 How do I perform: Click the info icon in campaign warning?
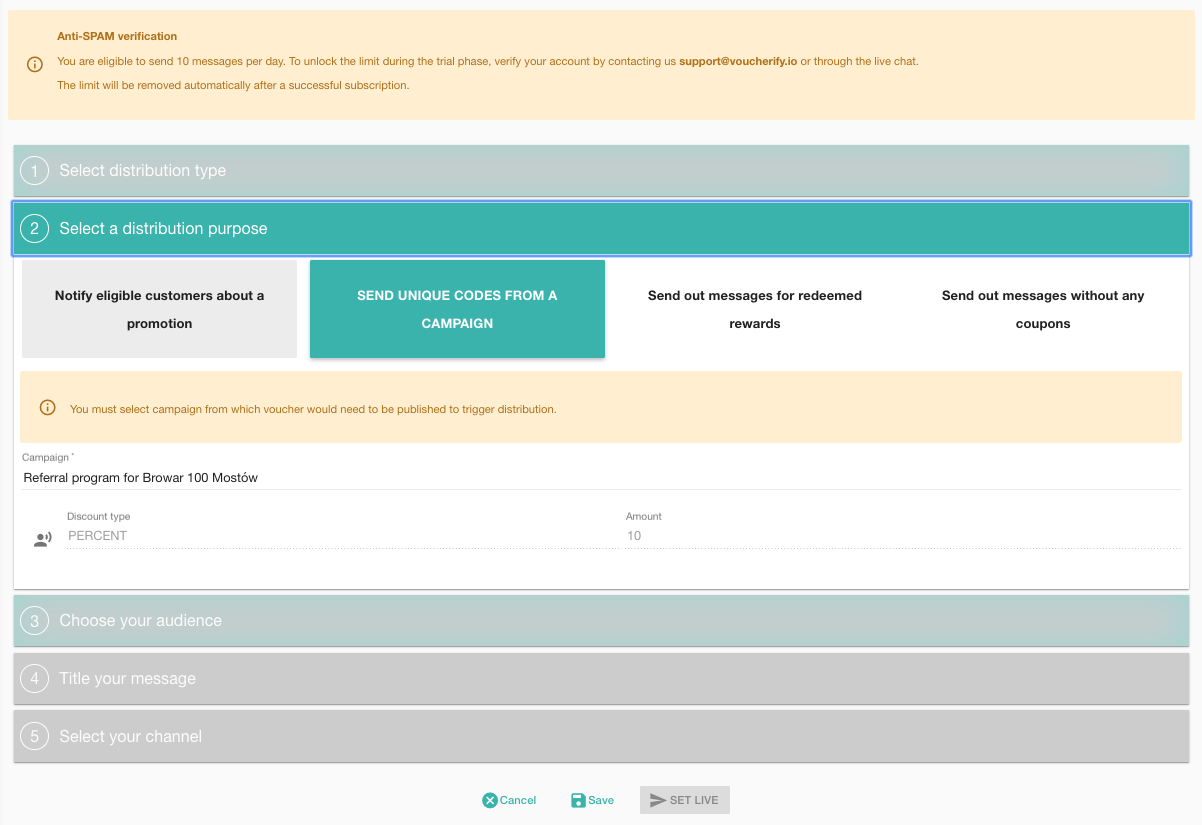point(47,408)
